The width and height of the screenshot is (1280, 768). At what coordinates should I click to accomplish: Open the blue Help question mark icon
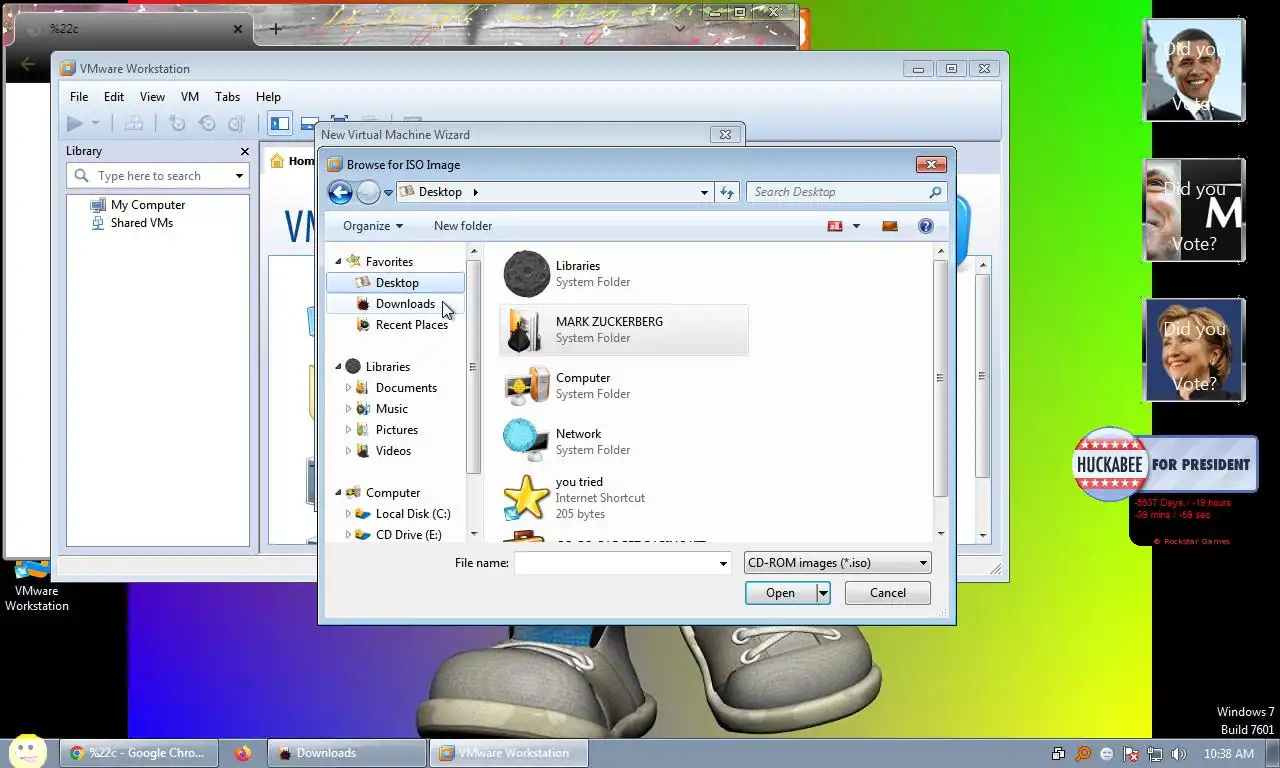[926, 226]
